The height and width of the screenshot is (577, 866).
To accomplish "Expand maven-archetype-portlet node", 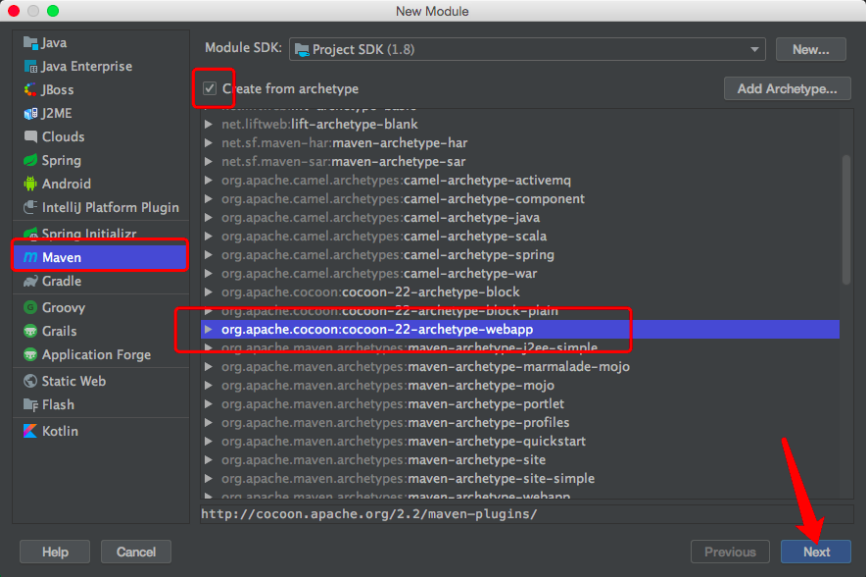I will click(x=208, y=404).
